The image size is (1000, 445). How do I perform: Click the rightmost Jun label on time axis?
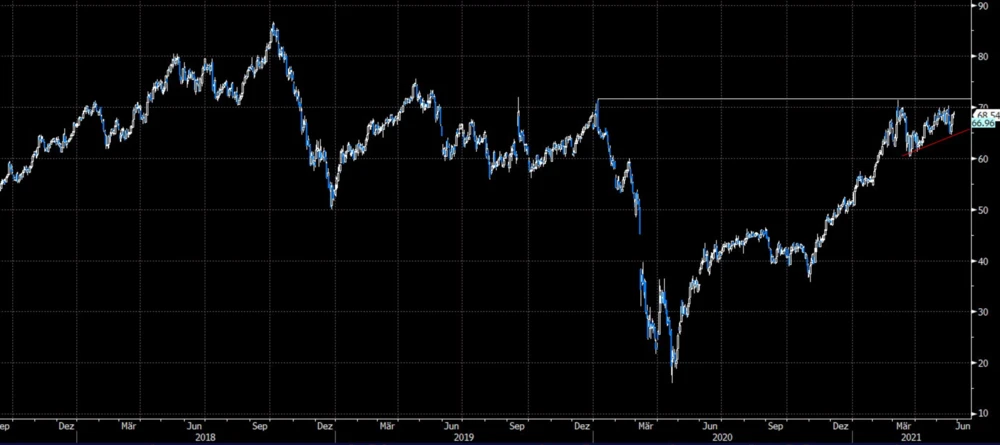pos(961,424)
